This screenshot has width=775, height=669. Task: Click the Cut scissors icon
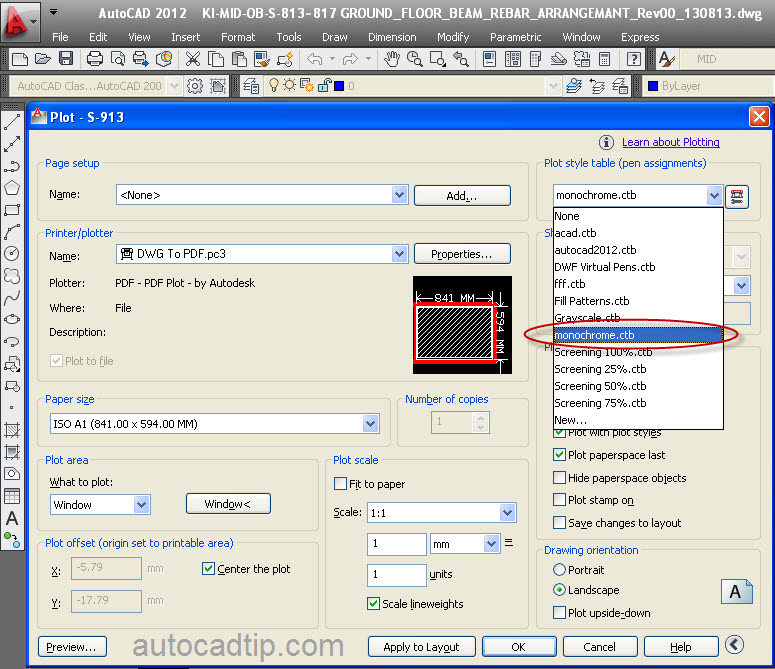[x=192, y=59]
